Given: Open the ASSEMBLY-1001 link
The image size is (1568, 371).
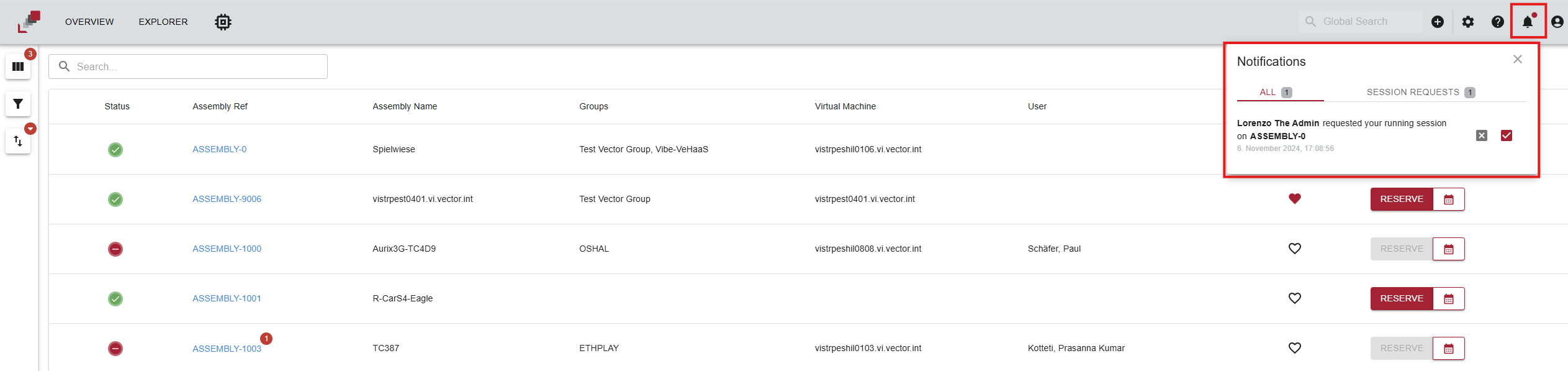Looking at the screenshot, I should pyautogui.click(x=227, y=298).
